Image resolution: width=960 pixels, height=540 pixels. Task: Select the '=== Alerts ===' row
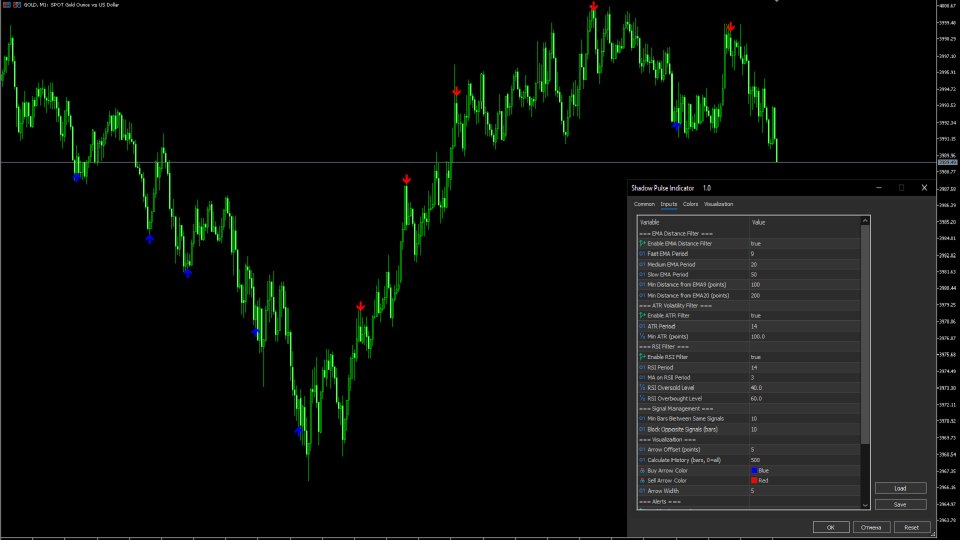(749, 501)
